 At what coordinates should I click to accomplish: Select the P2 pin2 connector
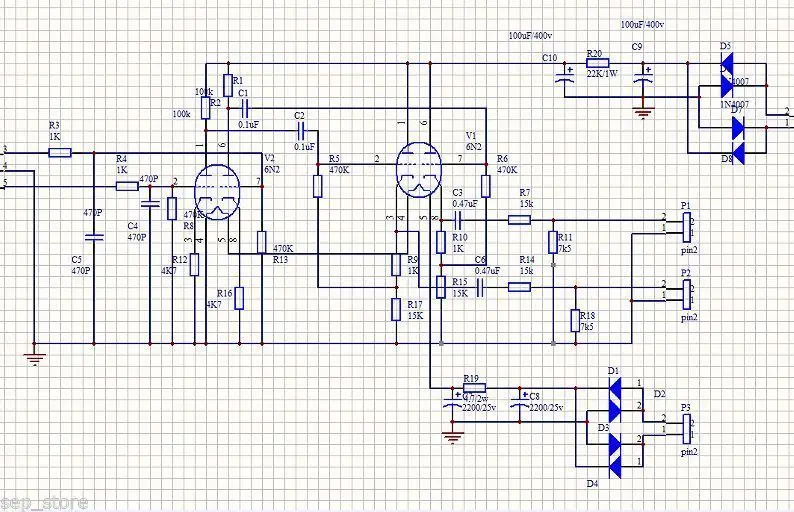(x=687, y=295)
